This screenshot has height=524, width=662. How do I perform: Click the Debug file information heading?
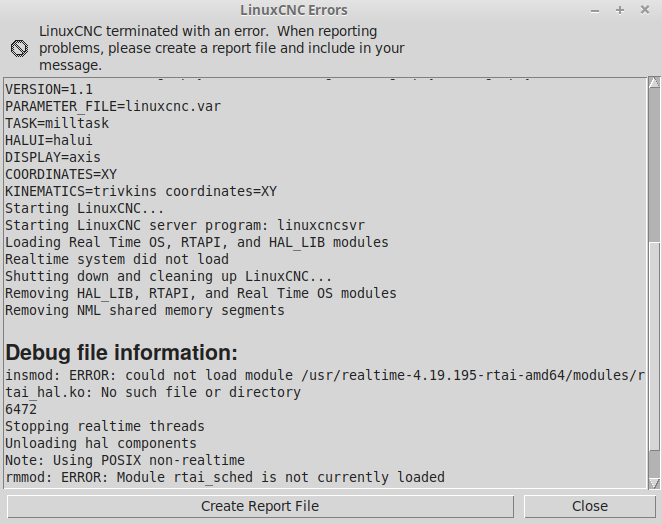tap(122, 352)
